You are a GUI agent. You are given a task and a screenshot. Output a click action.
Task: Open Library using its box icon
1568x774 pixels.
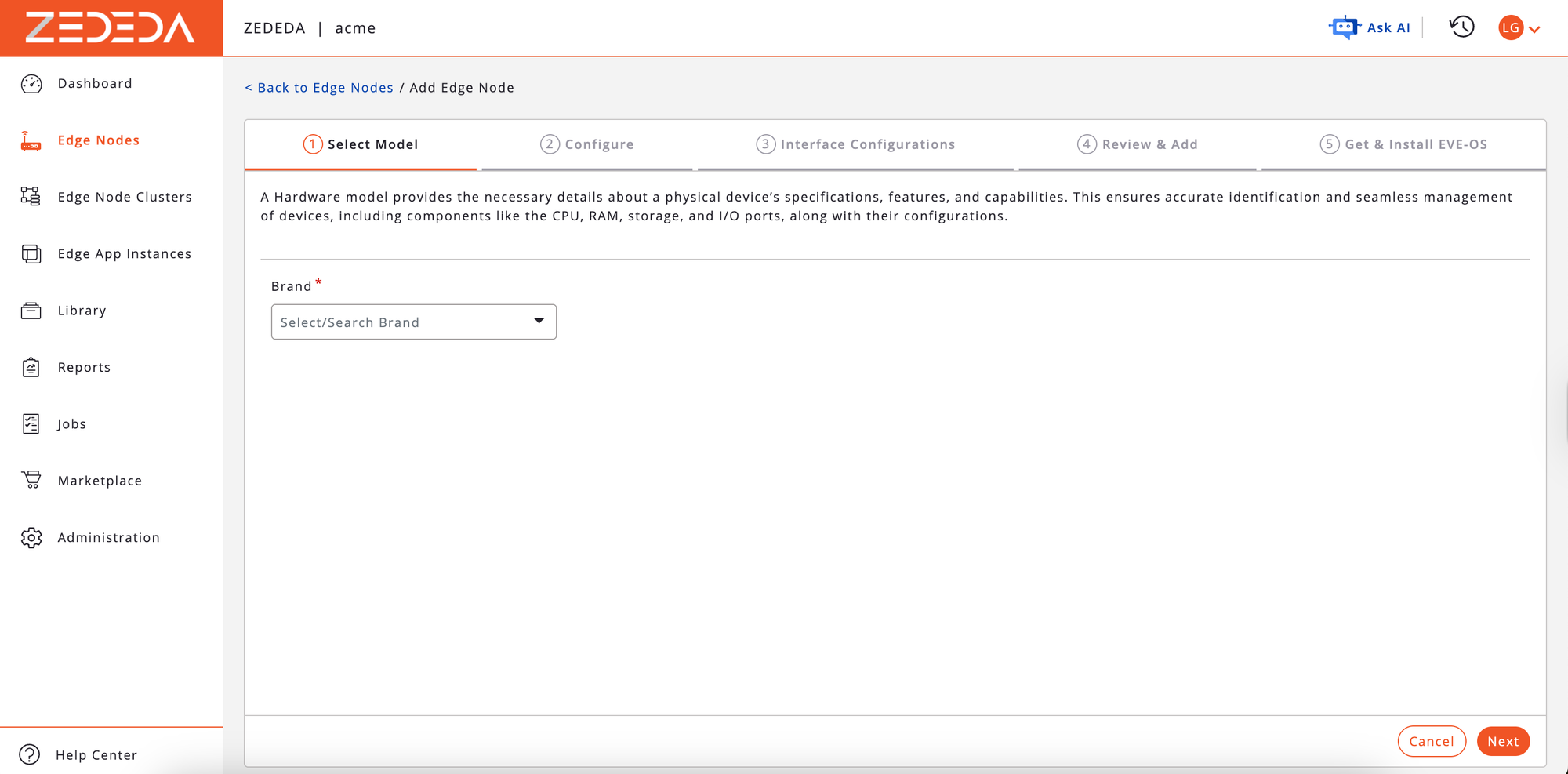click(x=31, y=311)
